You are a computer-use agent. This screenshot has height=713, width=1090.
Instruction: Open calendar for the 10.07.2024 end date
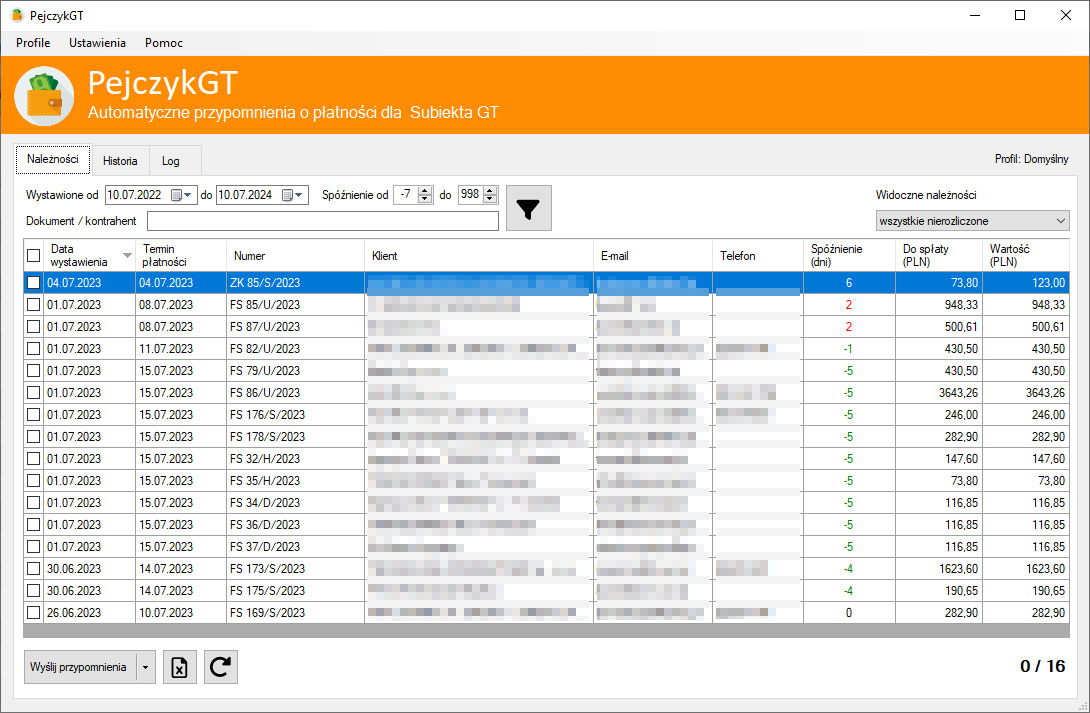[x=293, y=195]
